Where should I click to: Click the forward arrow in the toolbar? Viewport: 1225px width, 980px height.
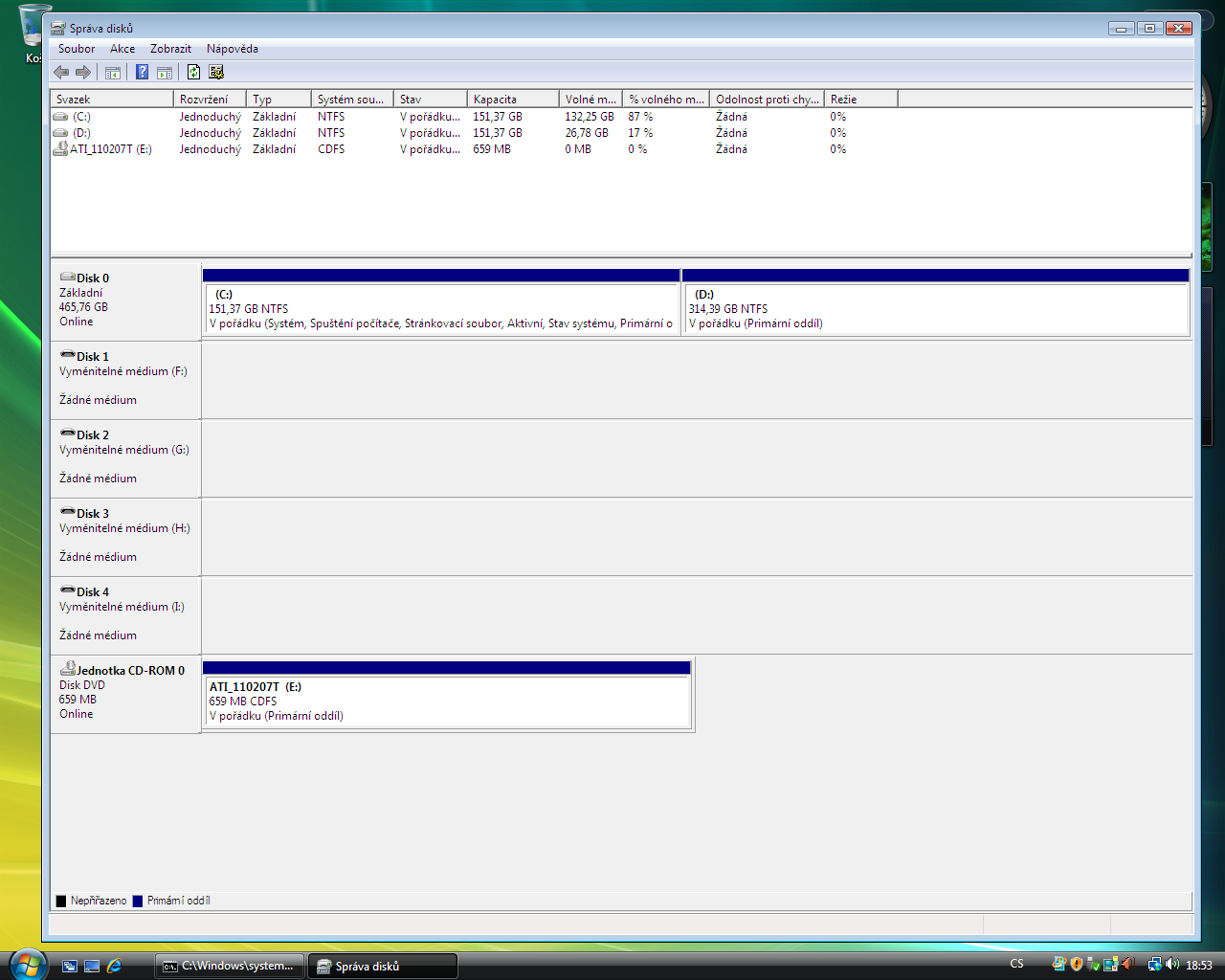pos(83,72)
